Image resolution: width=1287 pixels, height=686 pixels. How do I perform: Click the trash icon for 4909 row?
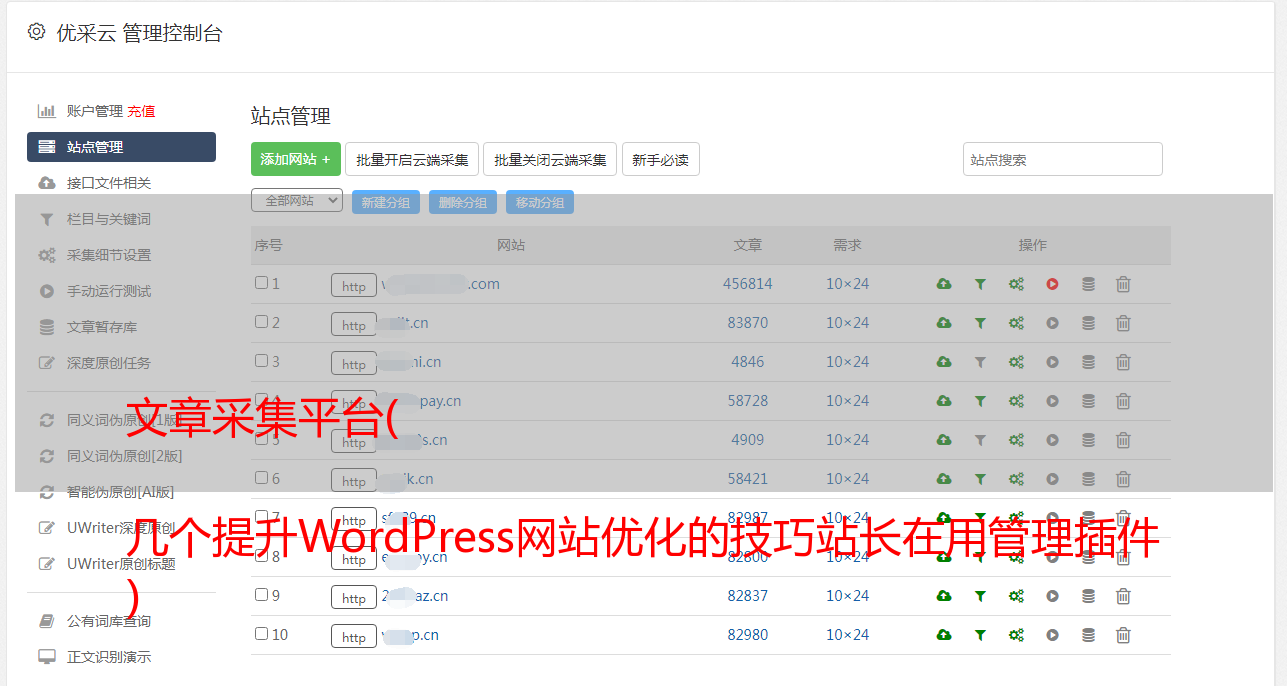tap(1123, 440)
